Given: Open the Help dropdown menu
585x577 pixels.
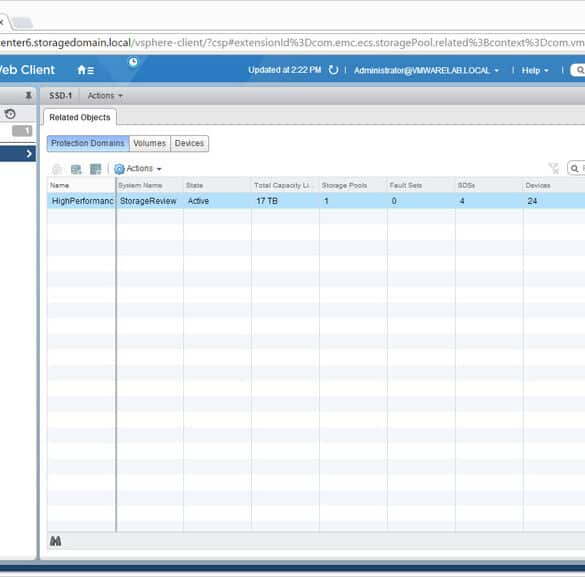Looking at the screenshot, I should (x=535, y=70).
